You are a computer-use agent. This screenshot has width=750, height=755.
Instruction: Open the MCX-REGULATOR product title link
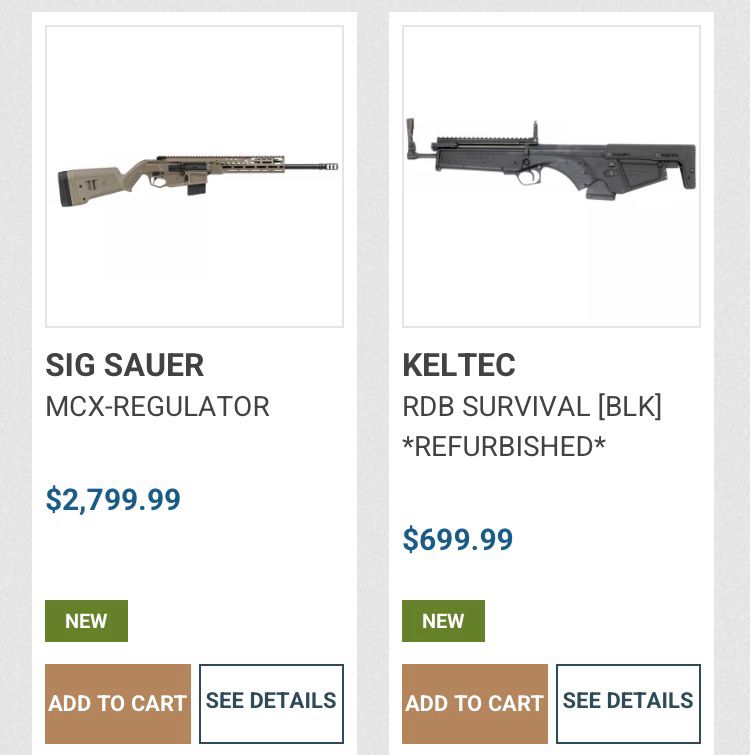[x=157, y=406]
